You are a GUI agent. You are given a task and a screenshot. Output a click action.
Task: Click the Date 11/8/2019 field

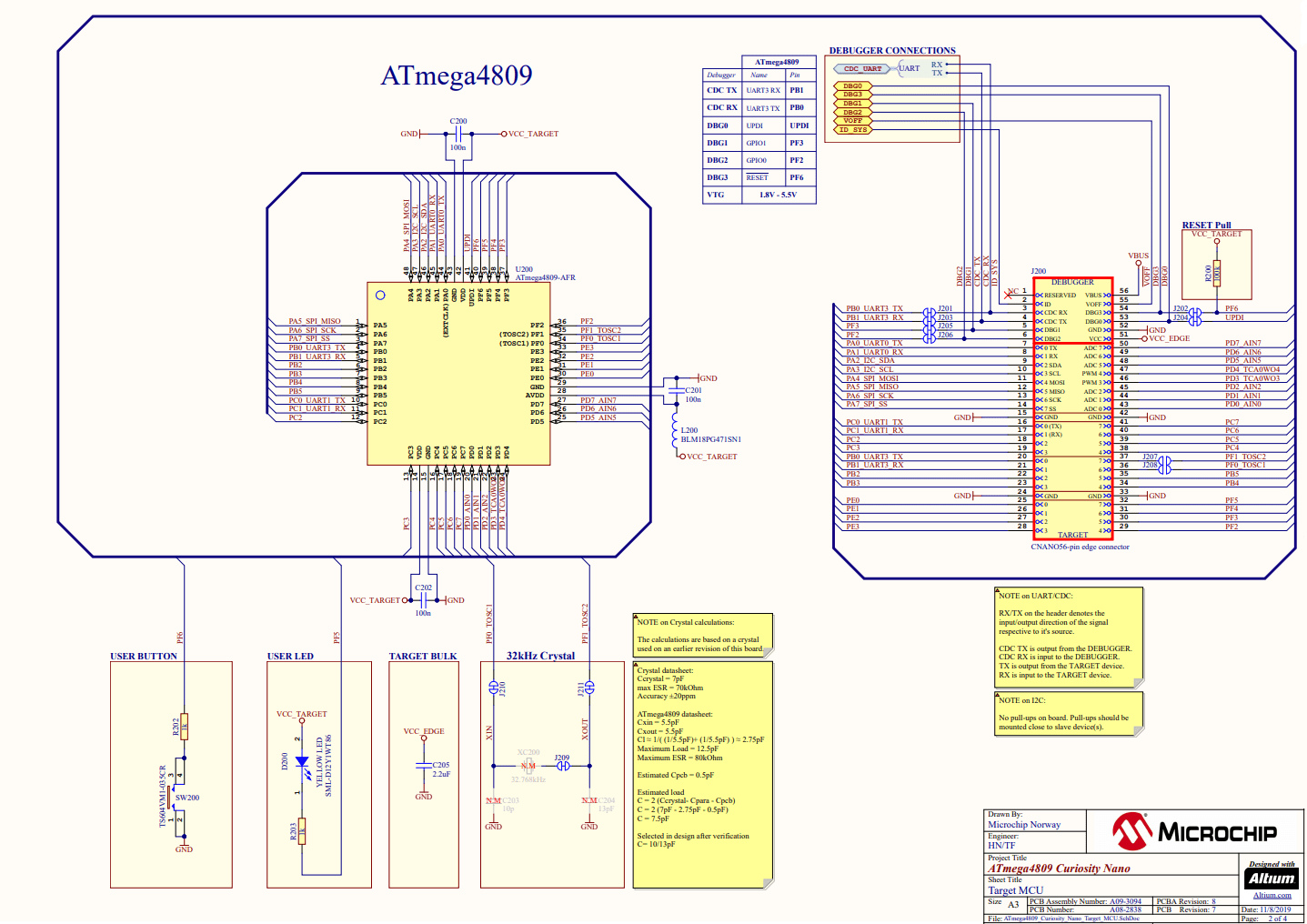click(x=1266, y=909)
